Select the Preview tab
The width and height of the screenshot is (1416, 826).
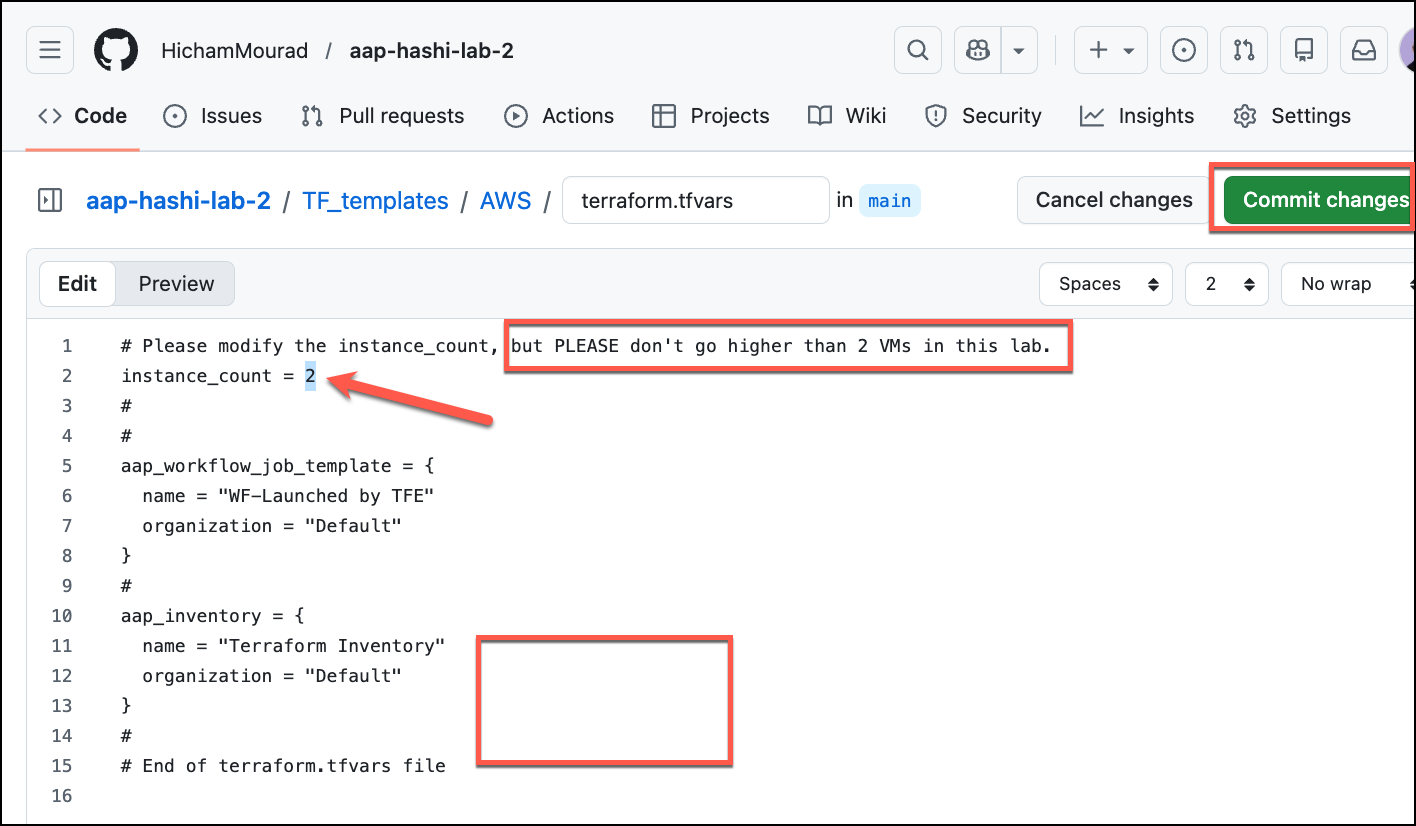point(176,284)
